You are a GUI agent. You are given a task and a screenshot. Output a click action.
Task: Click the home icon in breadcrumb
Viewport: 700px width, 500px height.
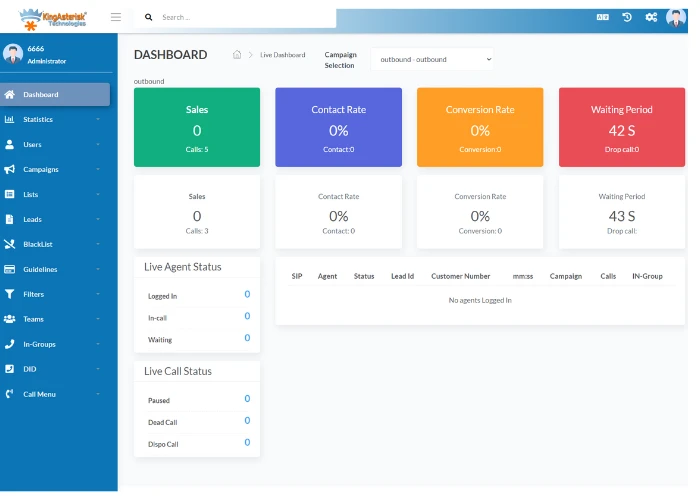tap(237, 54)
